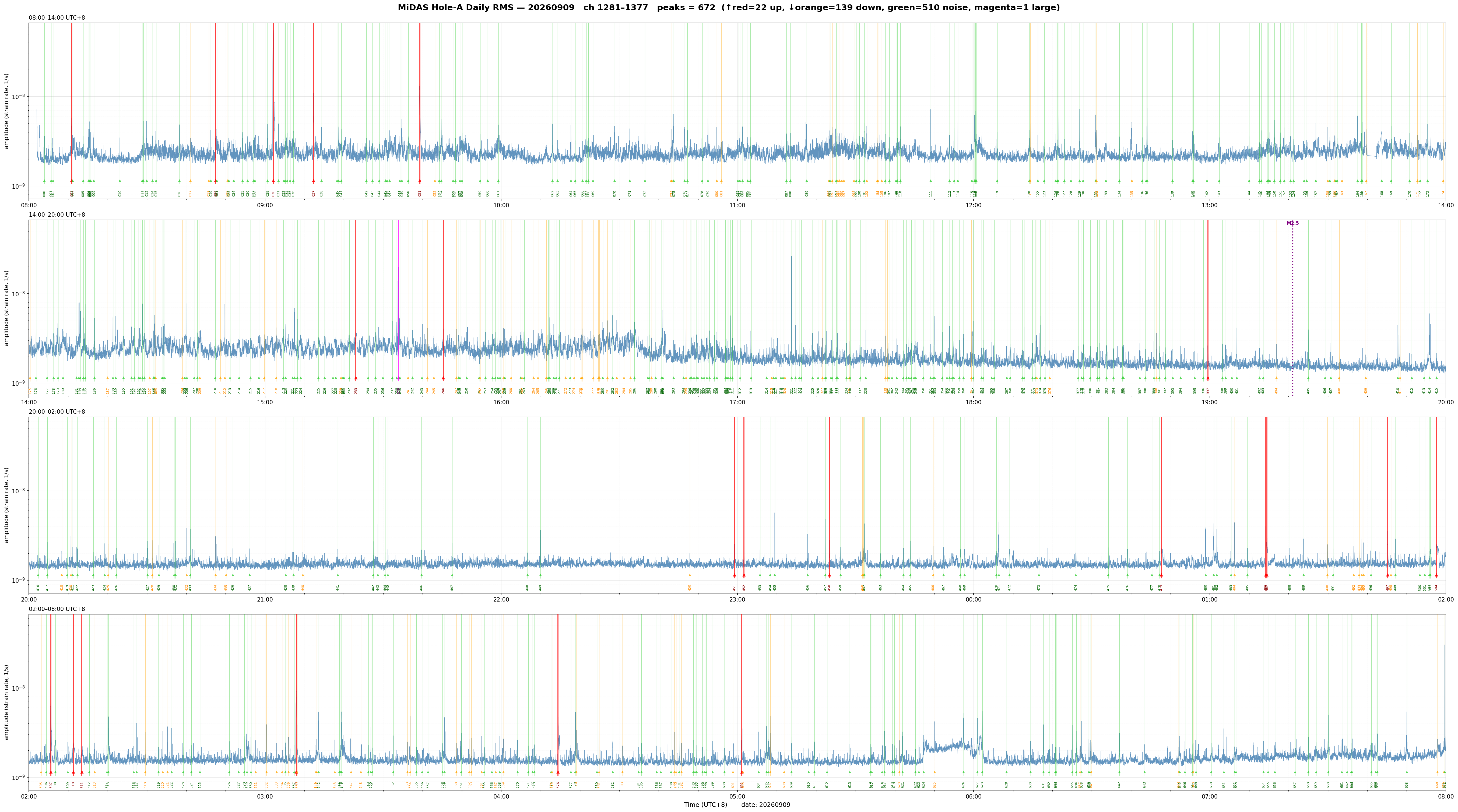The height and width of the screenshot is (812, 1458).
Task: Click peak number label "293"
Action: [673, 391]
